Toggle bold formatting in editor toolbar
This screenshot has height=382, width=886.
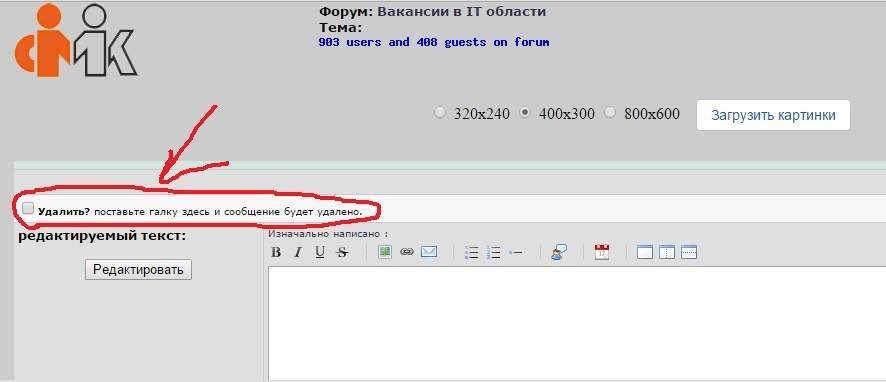point(276,253)
